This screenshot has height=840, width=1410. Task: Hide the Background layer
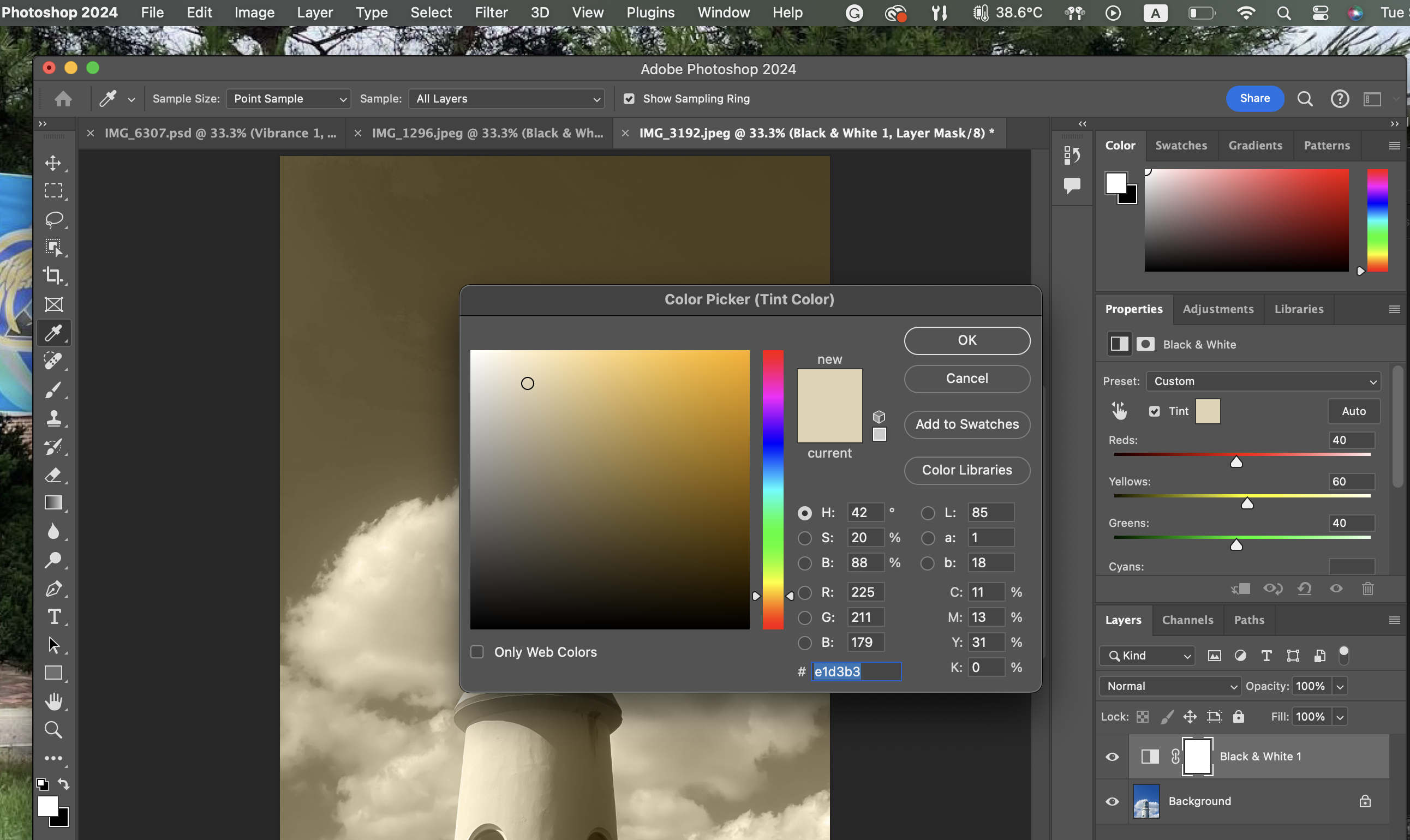1112,801
